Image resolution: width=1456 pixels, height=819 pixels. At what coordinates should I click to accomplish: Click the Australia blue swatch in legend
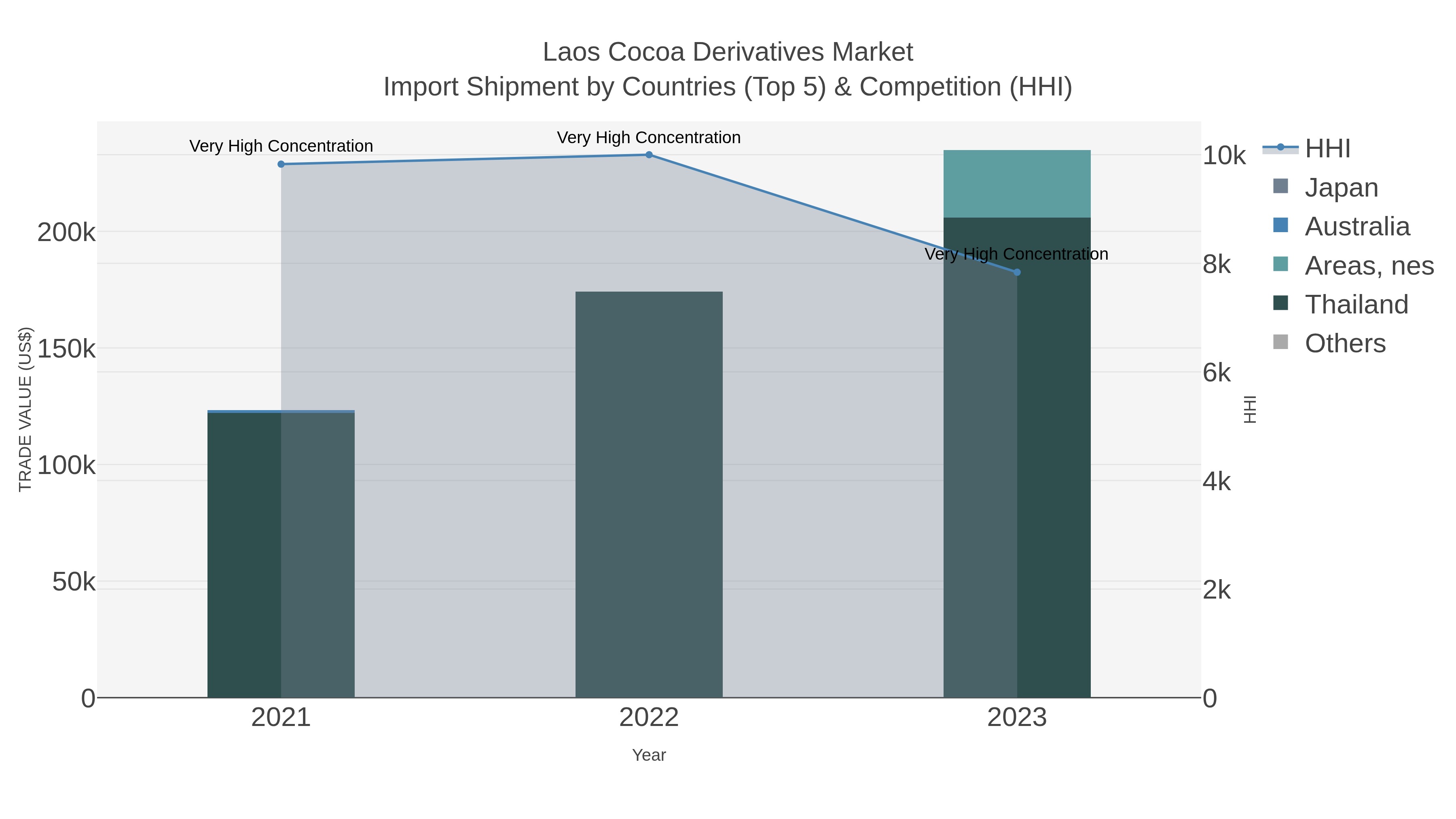tap(1280, 225)
